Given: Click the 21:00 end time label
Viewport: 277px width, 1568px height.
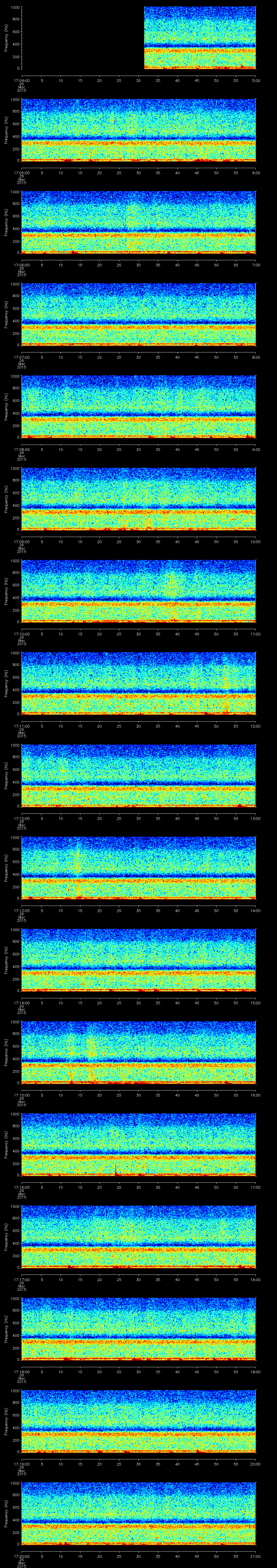Looking at the screenshot, I should point(256,1556).
